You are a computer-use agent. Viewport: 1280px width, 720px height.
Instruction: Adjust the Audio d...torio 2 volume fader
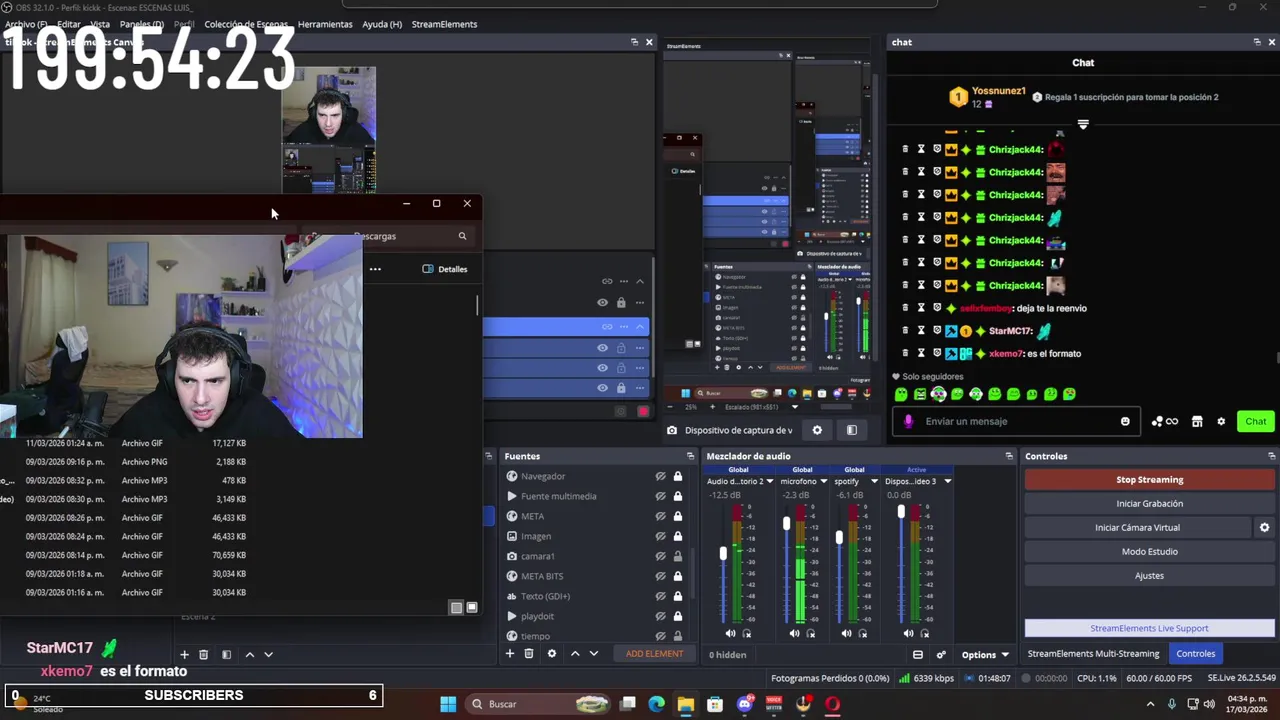click(x=723, y=554)
